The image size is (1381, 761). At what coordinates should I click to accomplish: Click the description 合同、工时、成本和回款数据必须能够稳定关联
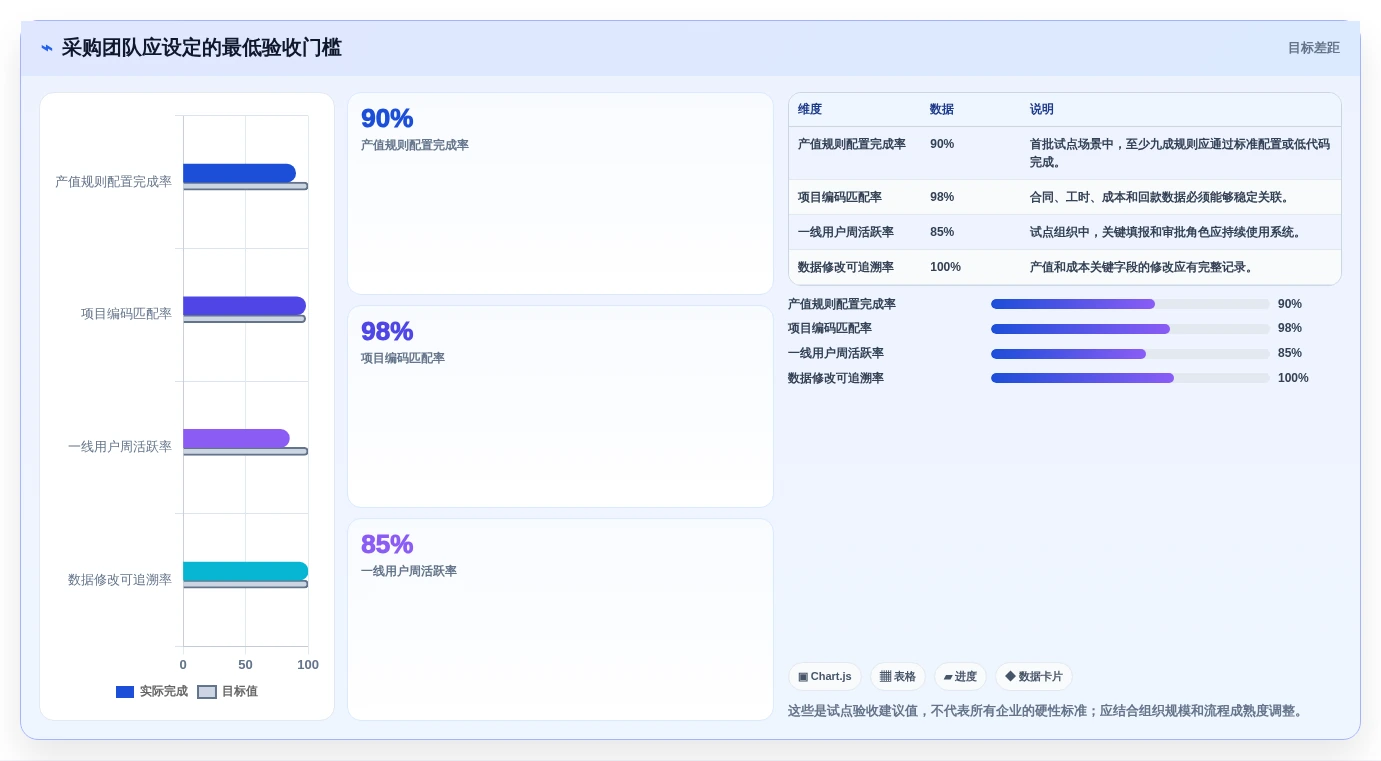[x=1160, y=197]
